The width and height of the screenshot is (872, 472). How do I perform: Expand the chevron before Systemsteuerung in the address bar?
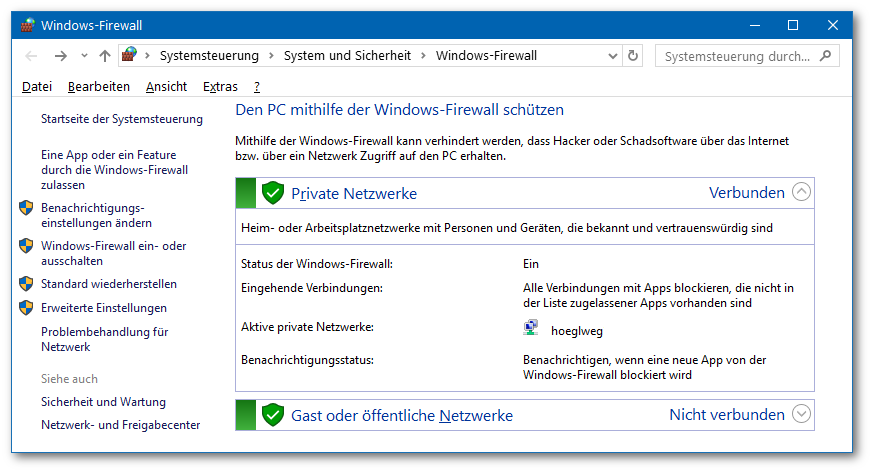[147, 56]
